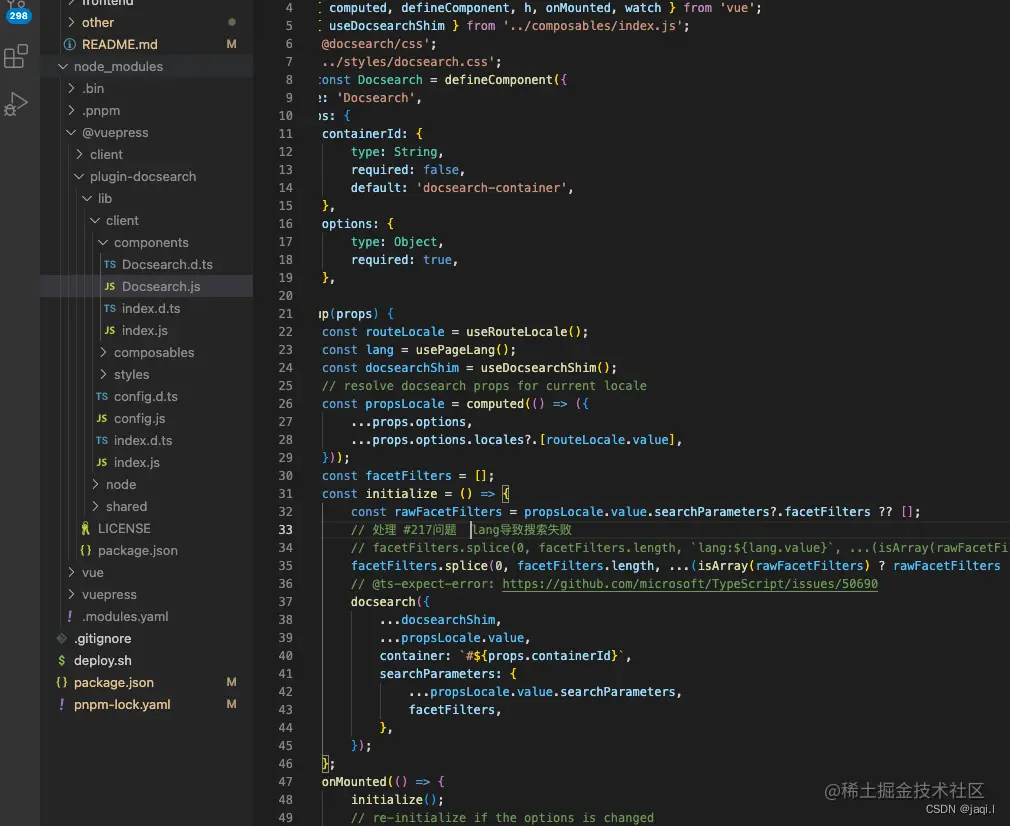This screenshot has height=826, width=1010.
Task: Click the .modules.yaml exclamation icon
Action: pyautogui.click(x=70, y=617)
